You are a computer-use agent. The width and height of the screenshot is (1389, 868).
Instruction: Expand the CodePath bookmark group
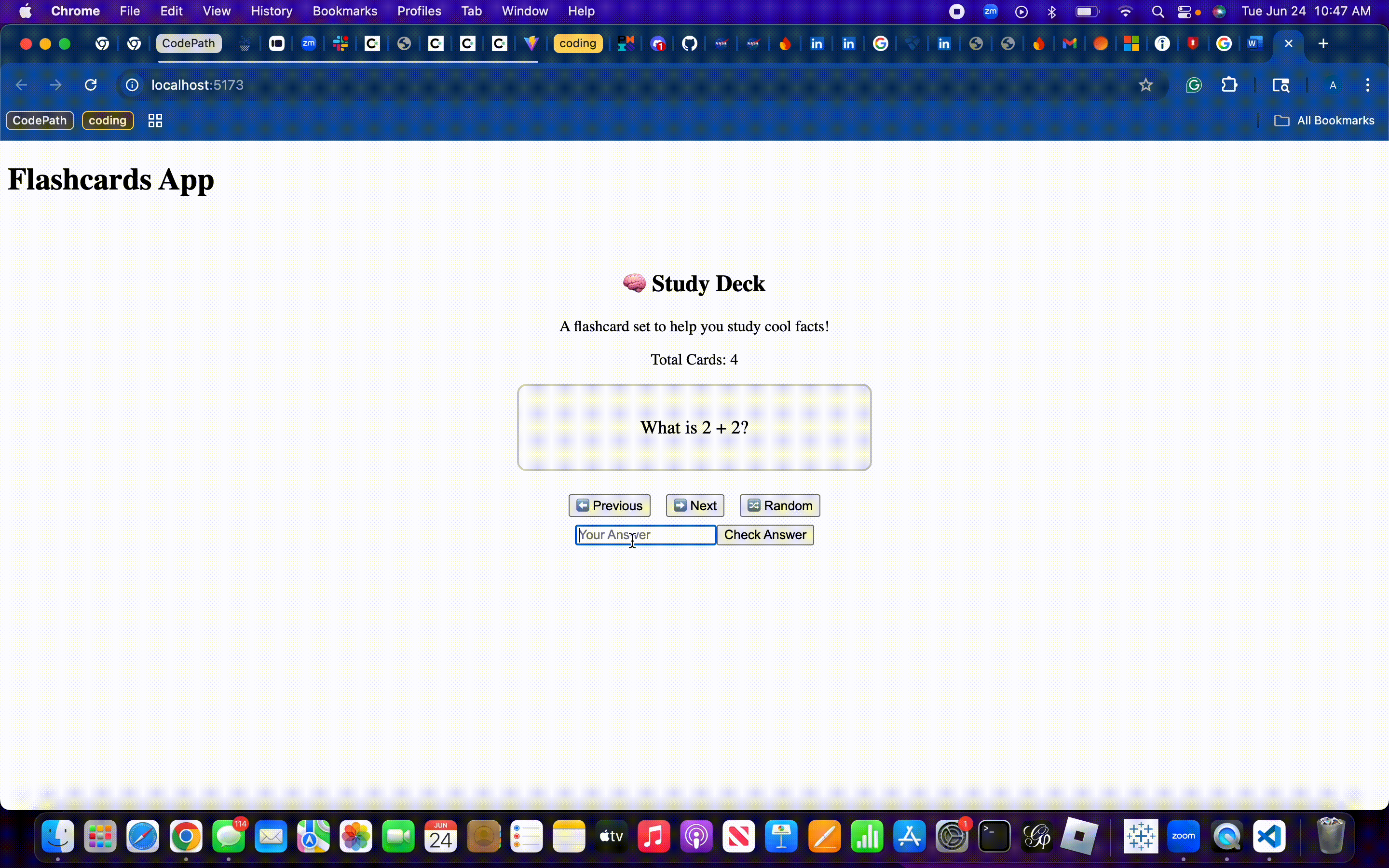point(40,120)
